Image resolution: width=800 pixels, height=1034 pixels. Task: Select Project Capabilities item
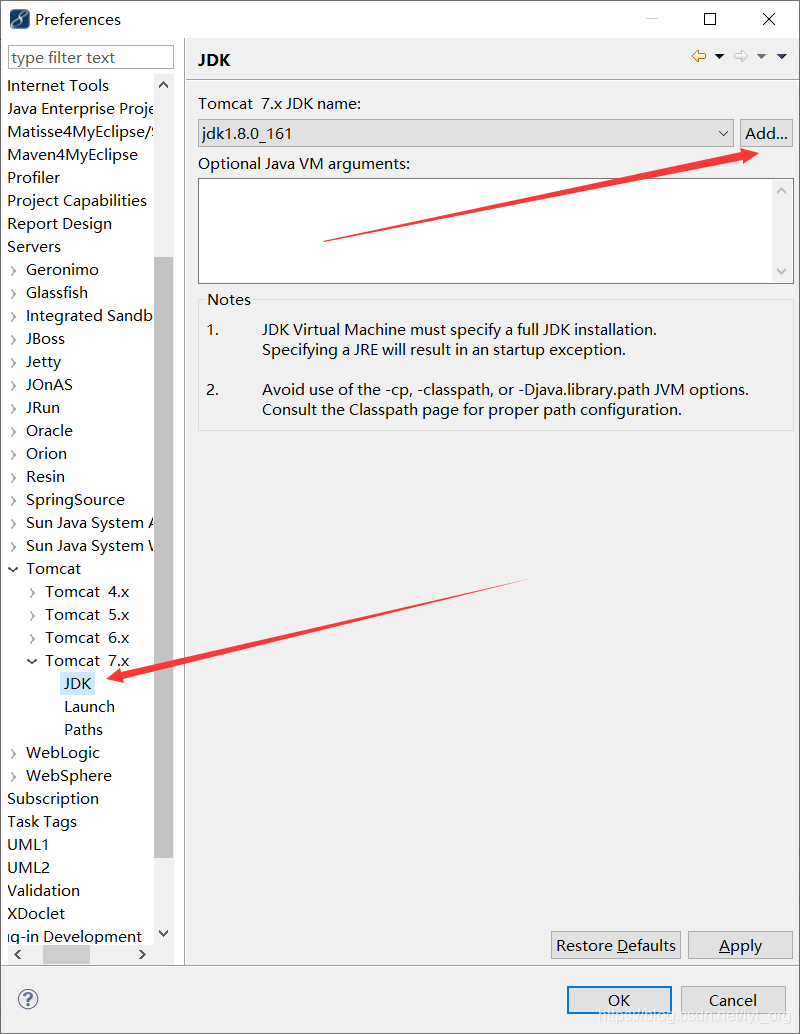[77, 200]
